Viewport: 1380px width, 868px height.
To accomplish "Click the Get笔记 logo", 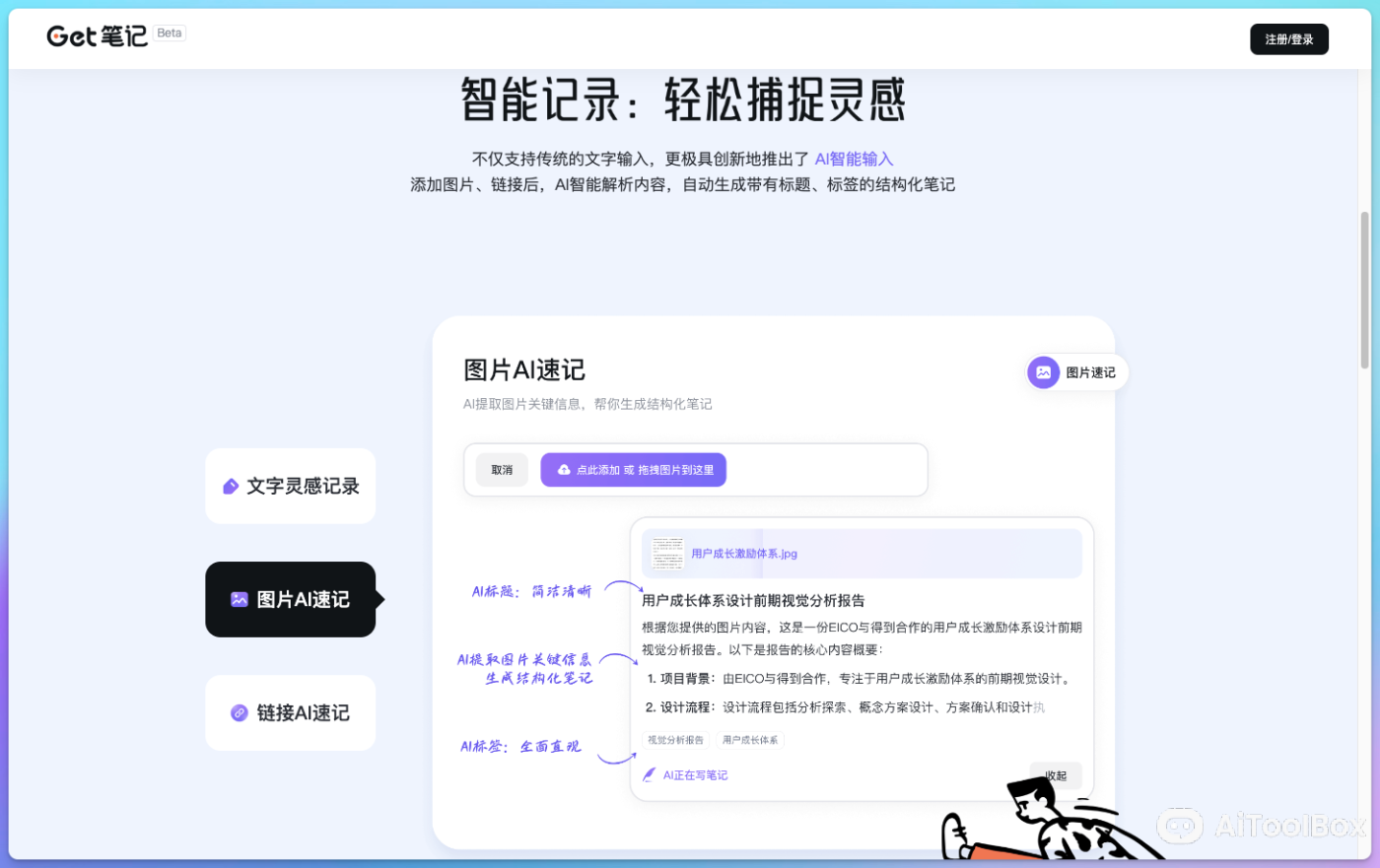I will (x=97, y=36).
